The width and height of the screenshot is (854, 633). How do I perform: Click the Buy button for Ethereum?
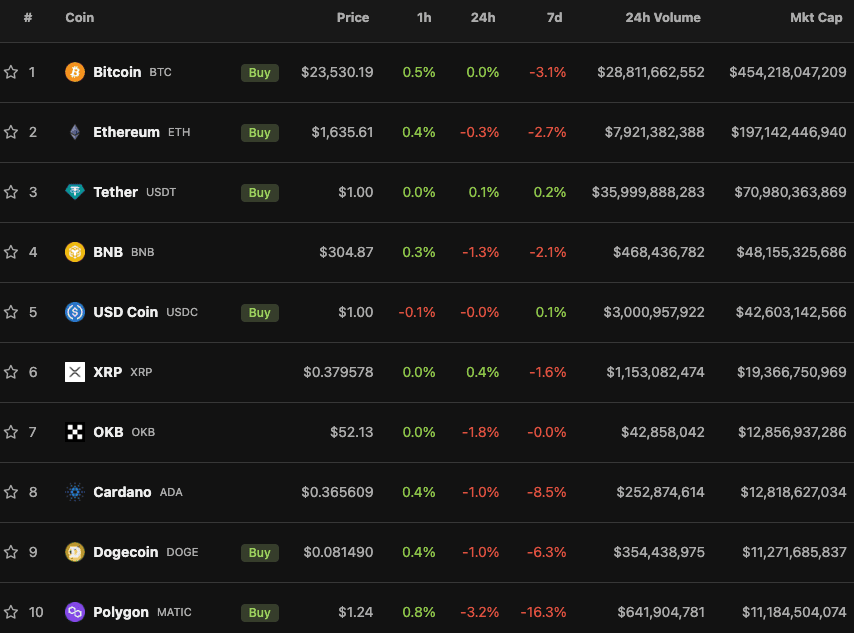(x=260, y=132)
